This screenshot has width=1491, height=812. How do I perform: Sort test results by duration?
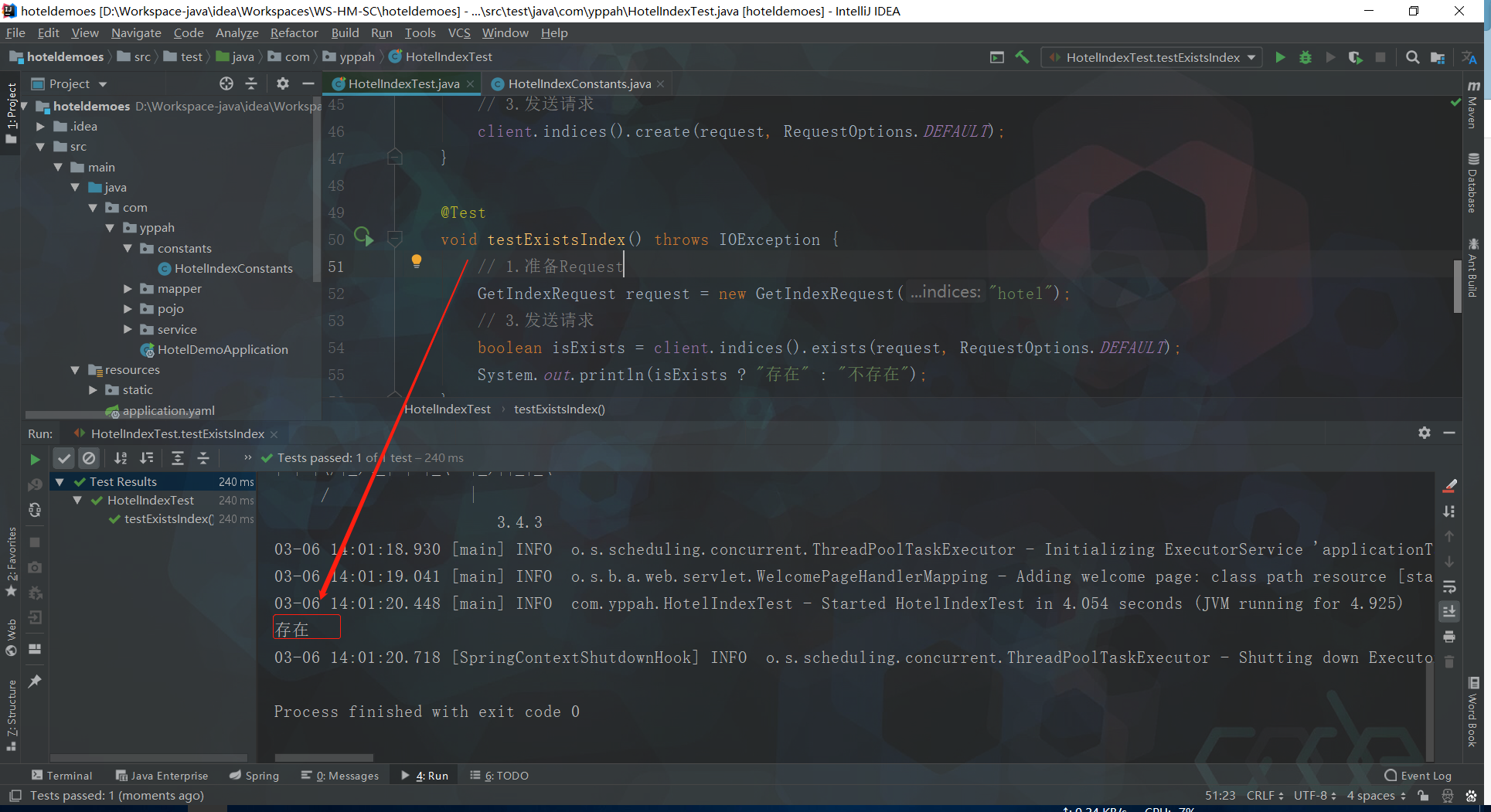click(x=147, y=458)
